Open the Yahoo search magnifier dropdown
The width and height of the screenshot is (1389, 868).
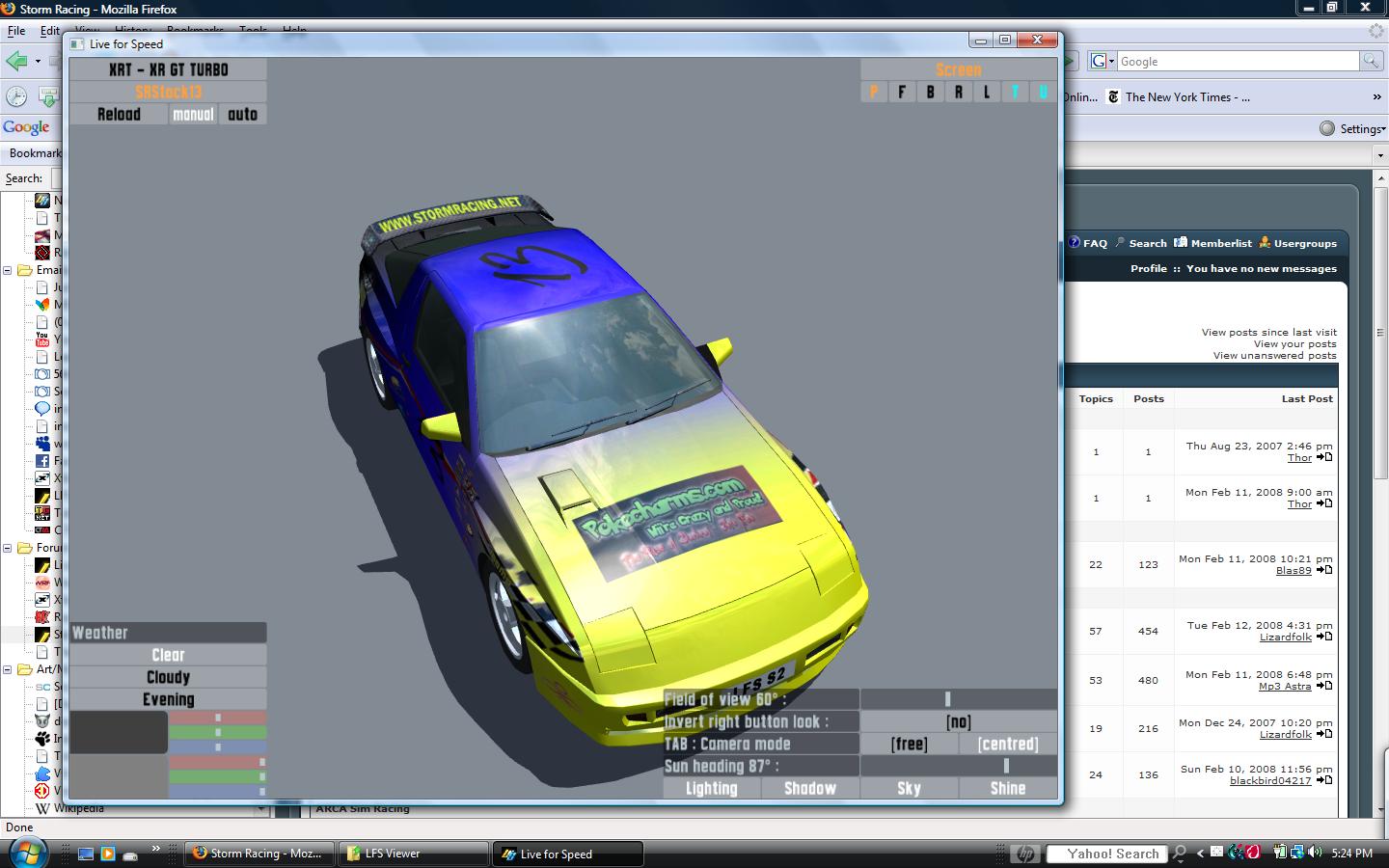coord(1179,854)
